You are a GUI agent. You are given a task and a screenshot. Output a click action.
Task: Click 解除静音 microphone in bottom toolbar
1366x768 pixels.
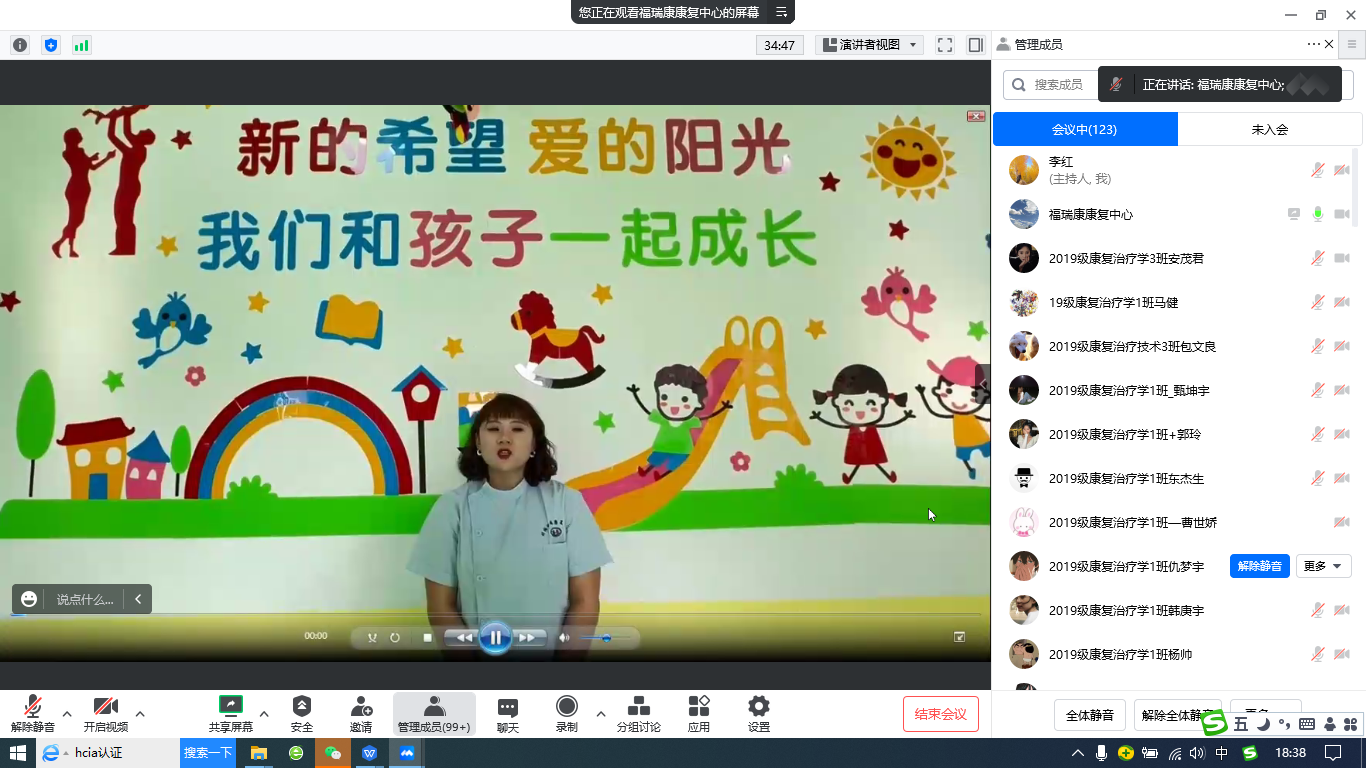click(33, 714)
